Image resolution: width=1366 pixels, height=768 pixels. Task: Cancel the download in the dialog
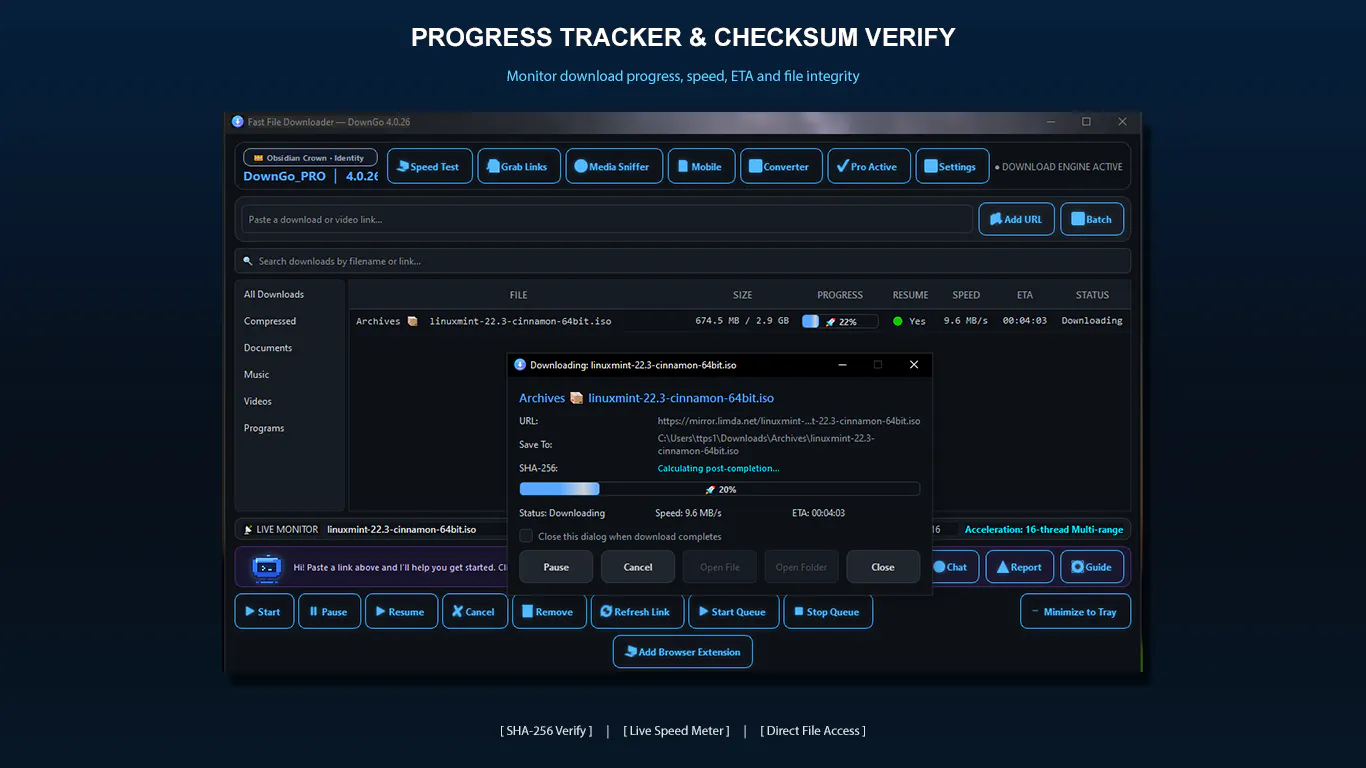click(x=638, y=567)
